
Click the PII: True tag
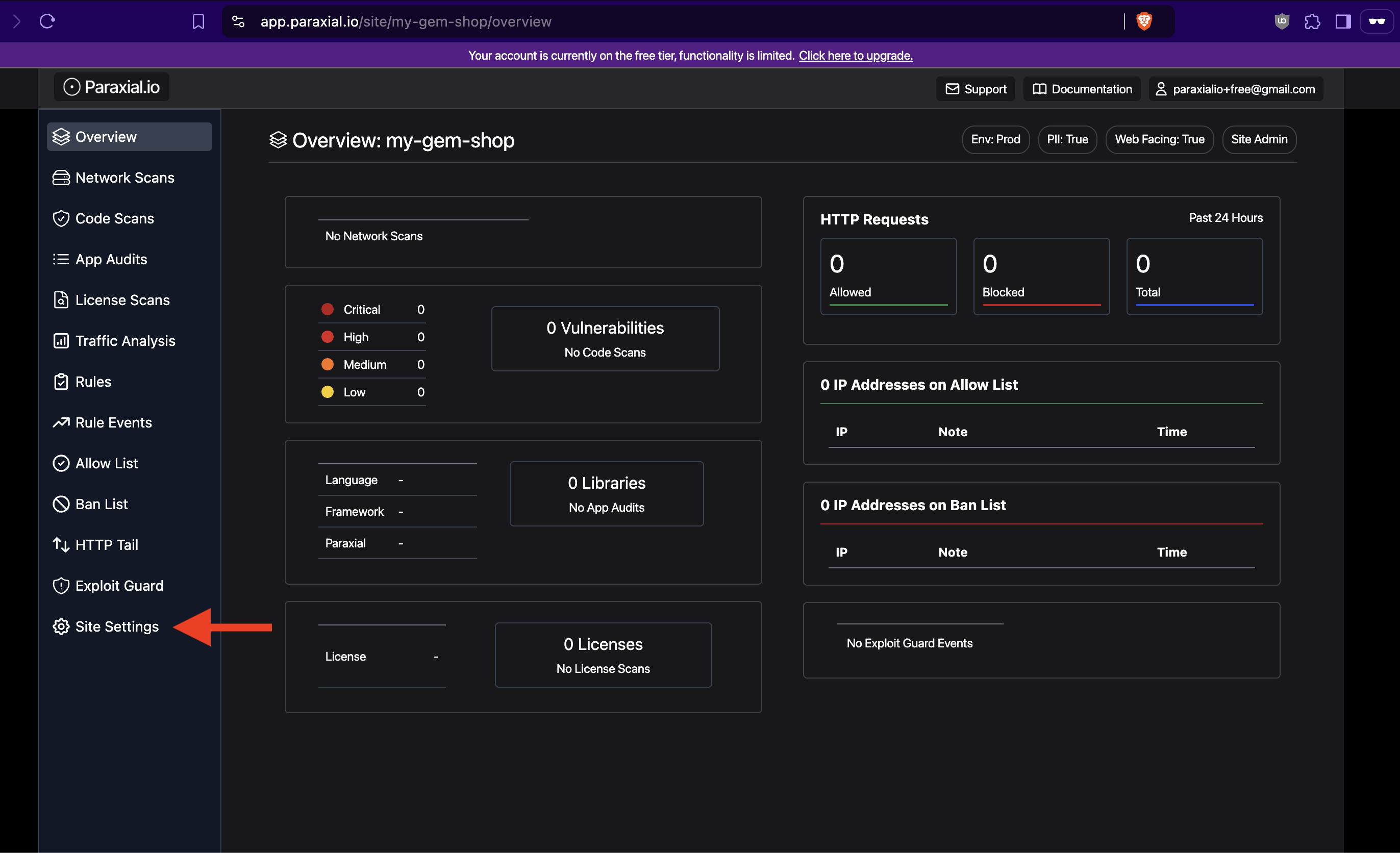1068,140
